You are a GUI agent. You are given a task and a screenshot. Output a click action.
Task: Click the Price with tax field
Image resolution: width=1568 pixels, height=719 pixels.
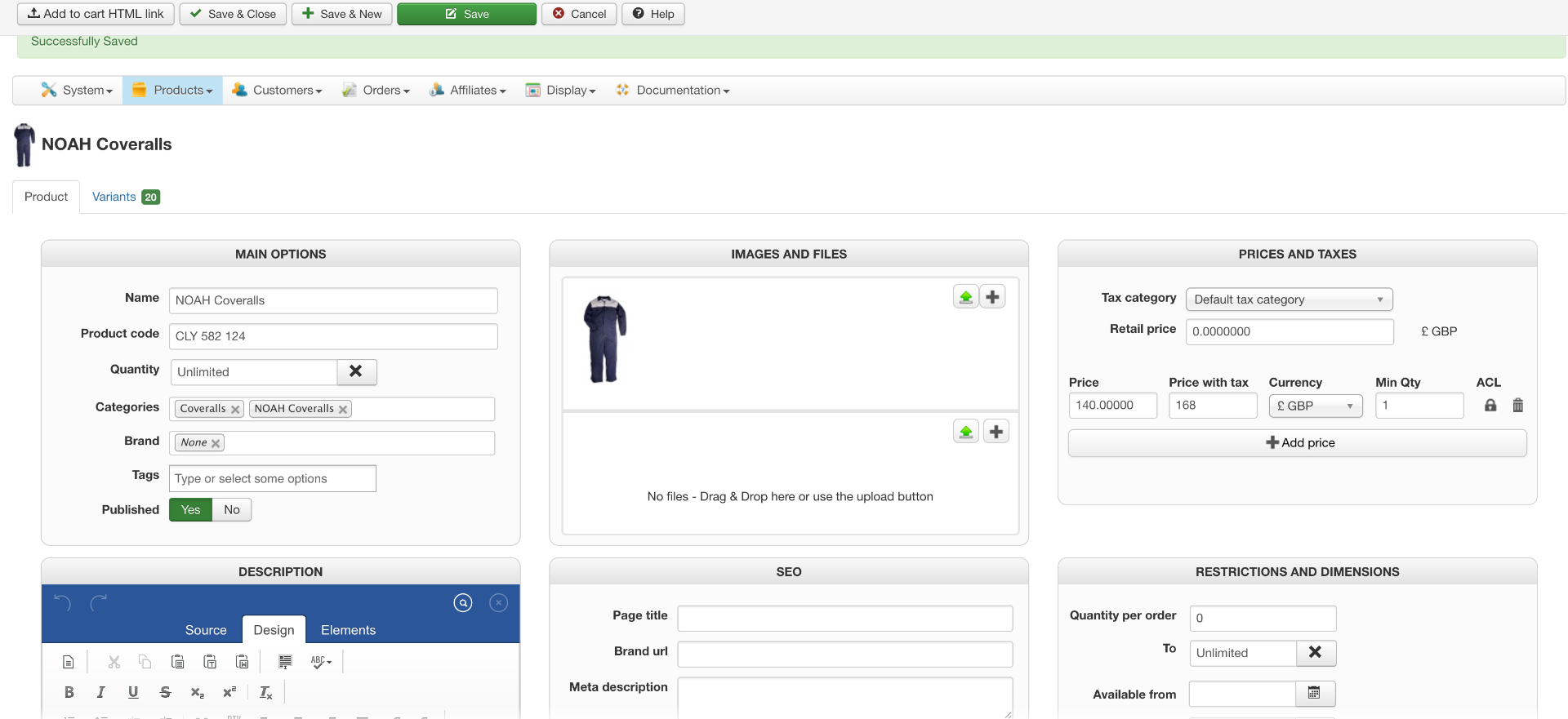point(1213,406)
